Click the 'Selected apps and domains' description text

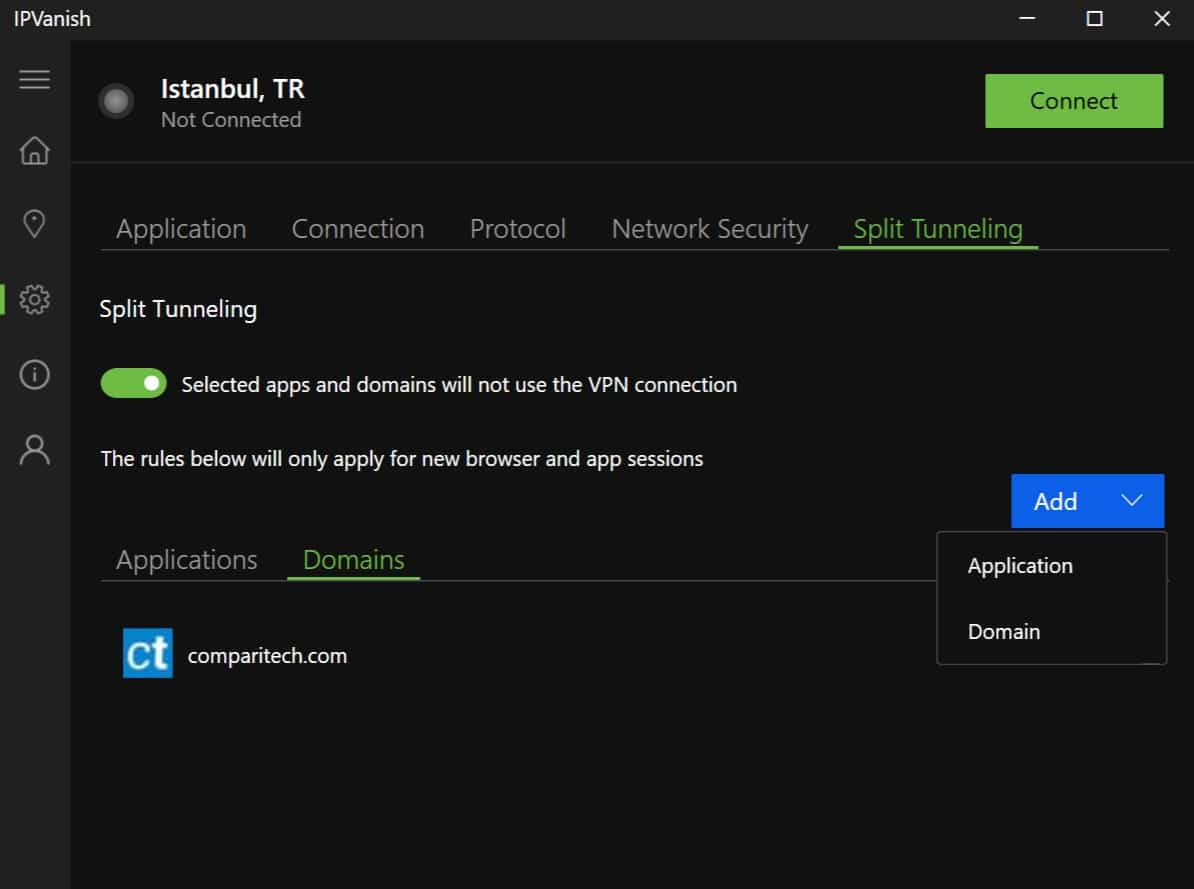[x=459, y=385]
